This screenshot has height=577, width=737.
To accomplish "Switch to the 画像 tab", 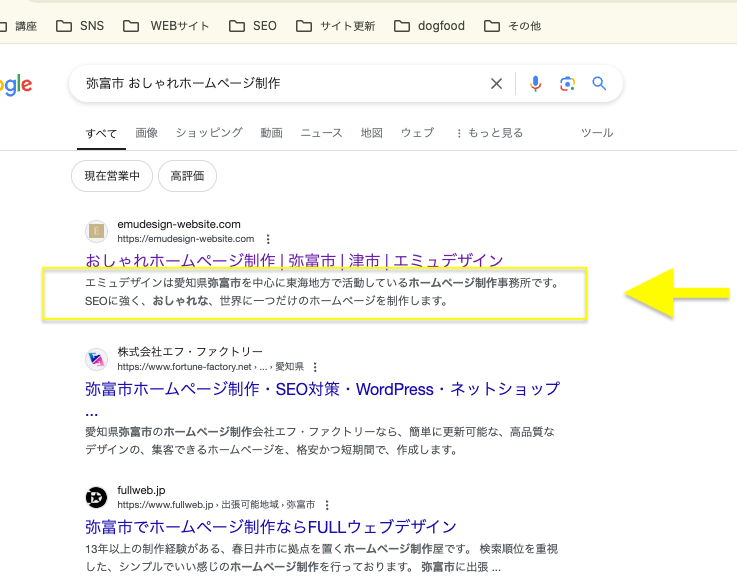I will point(147,133).
